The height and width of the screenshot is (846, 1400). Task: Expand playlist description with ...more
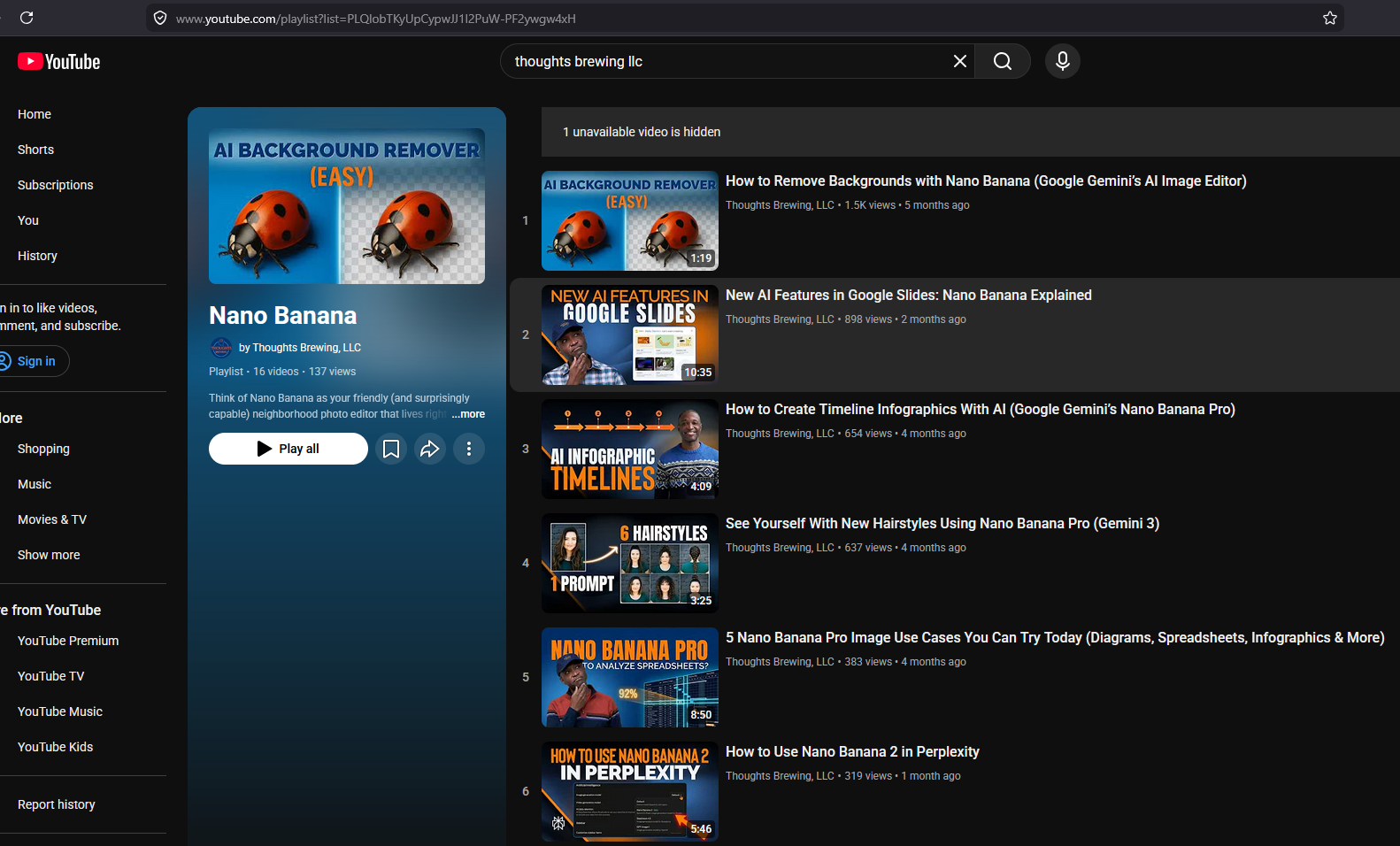pos(468,414)
